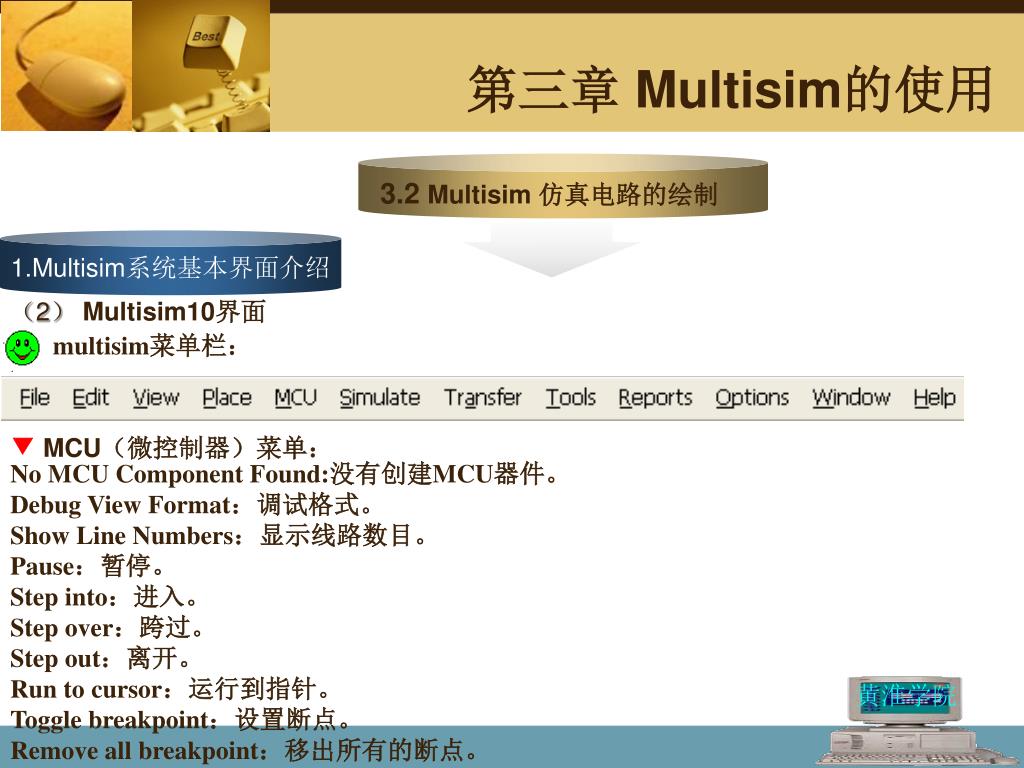The height and width of the screenshot is (768, 1024).
Task: Open the Reports menu
Action: tap(655, 398)
